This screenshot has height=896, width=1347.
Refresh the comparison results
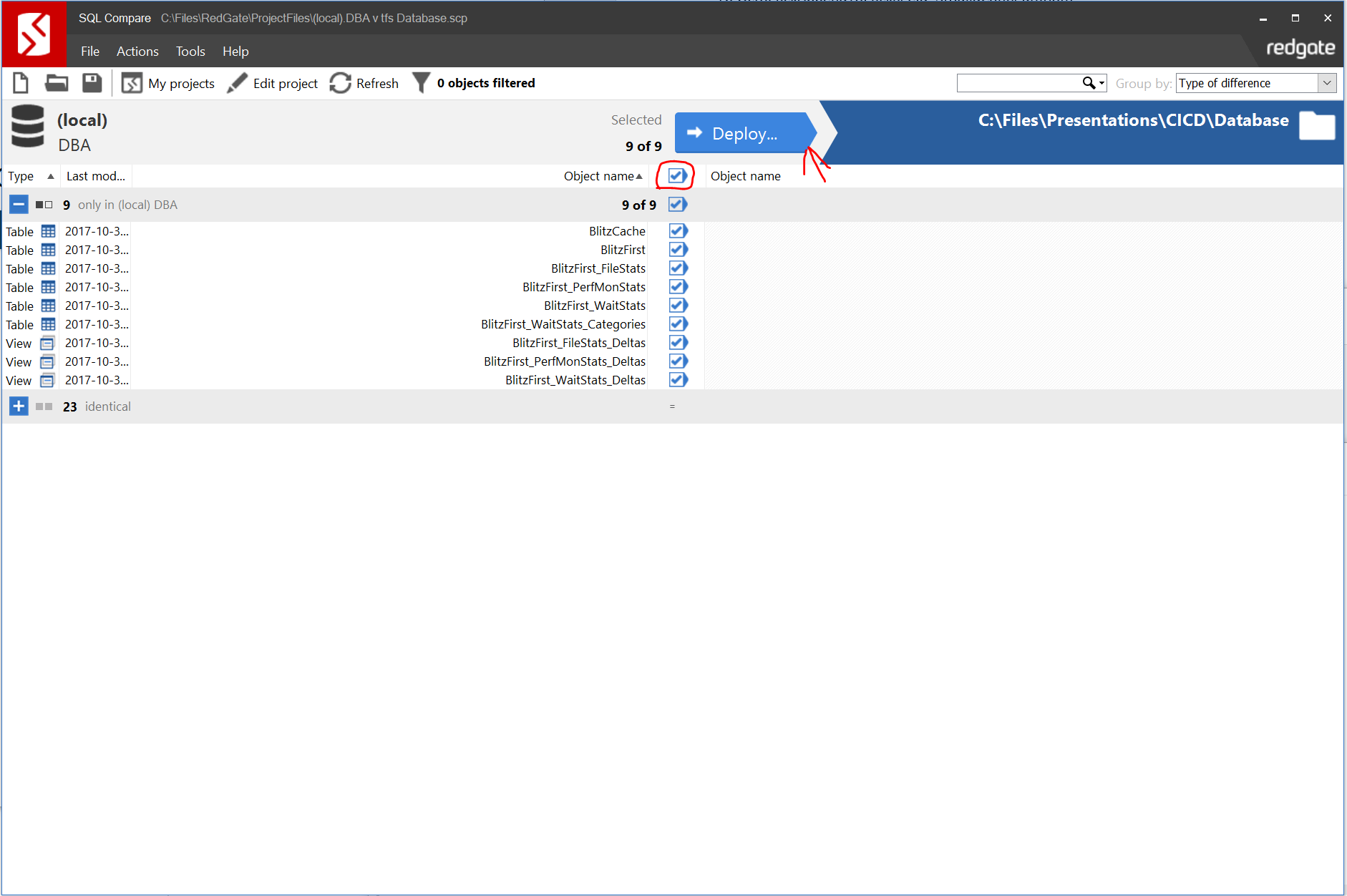pyautogui.click(x=364, y=84)
